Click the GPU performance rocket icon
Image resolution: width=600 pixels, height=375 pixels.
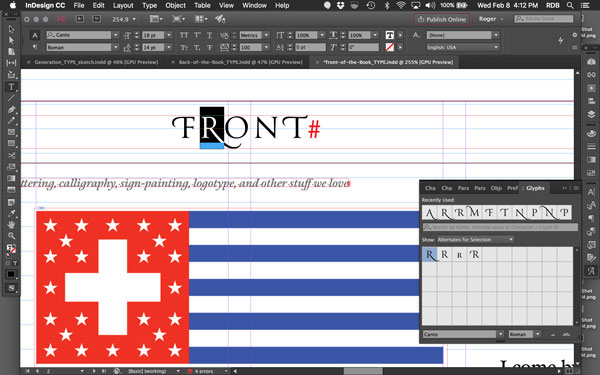click(x=220, y=18)
